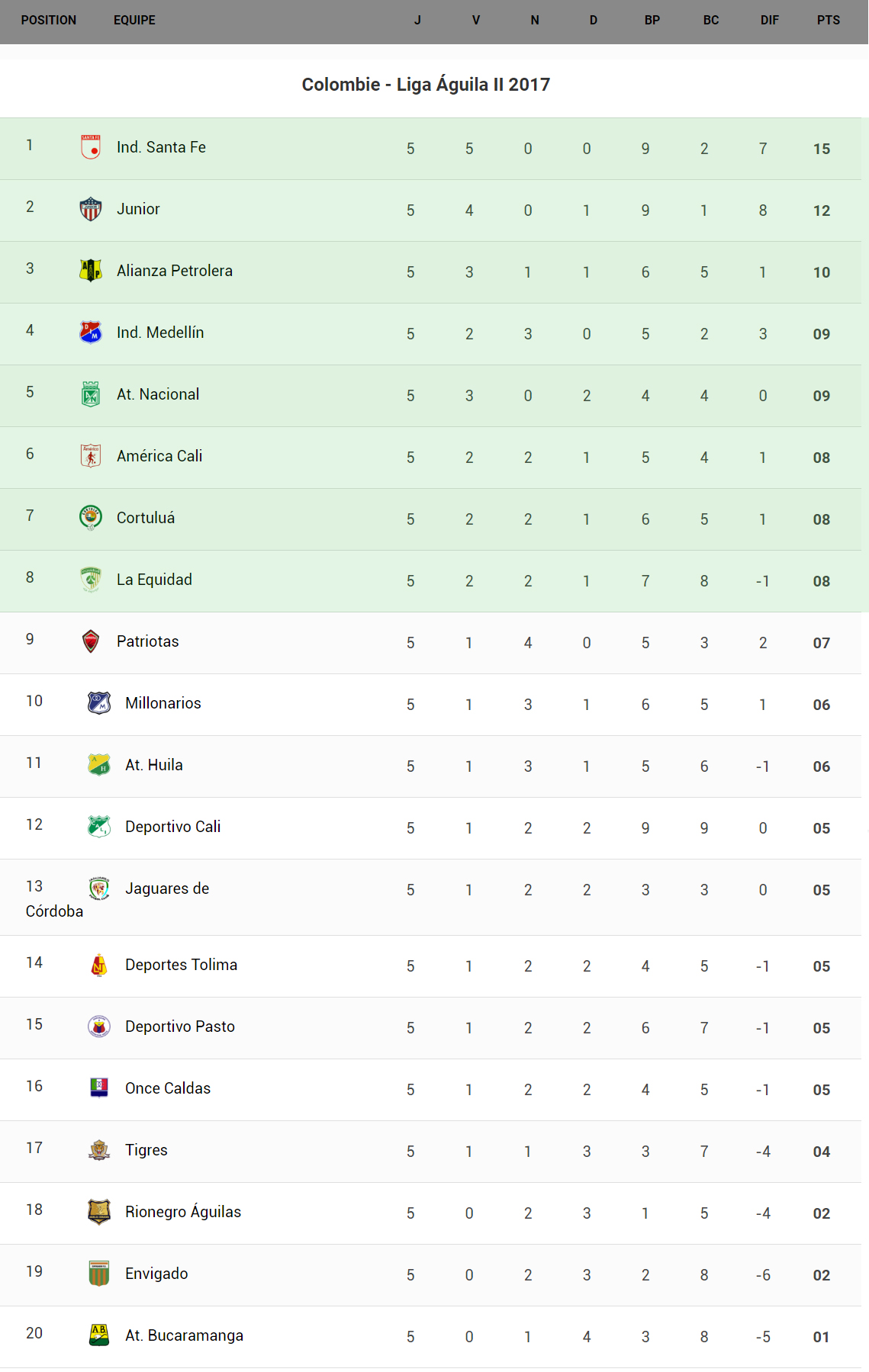Select the Alianza Petrolera logo

tap(91, 270)
